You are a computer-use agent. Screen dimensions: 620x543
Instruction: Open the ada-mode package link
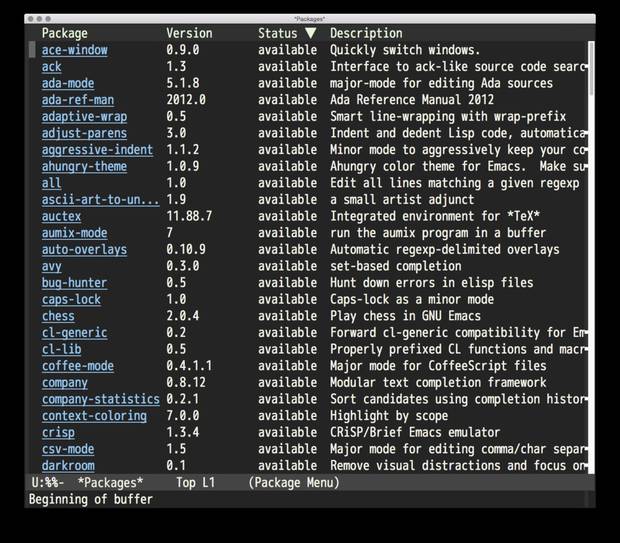pyautogui.click(x=68, y=83)
